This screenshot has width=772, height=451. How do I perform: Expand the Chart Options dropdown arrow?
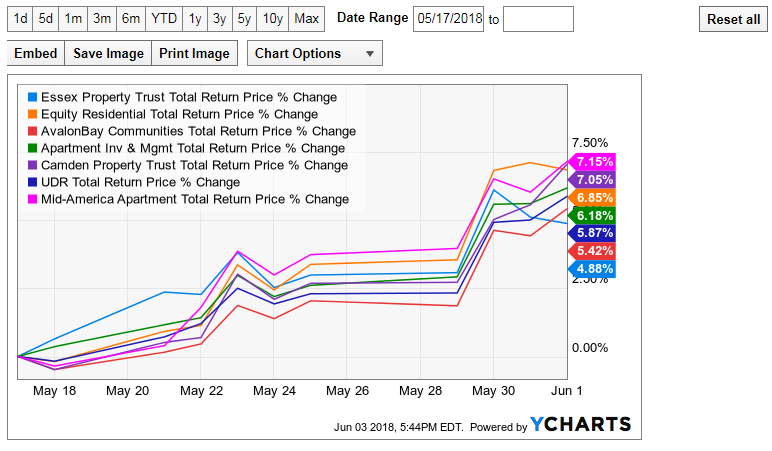[370, 54]
